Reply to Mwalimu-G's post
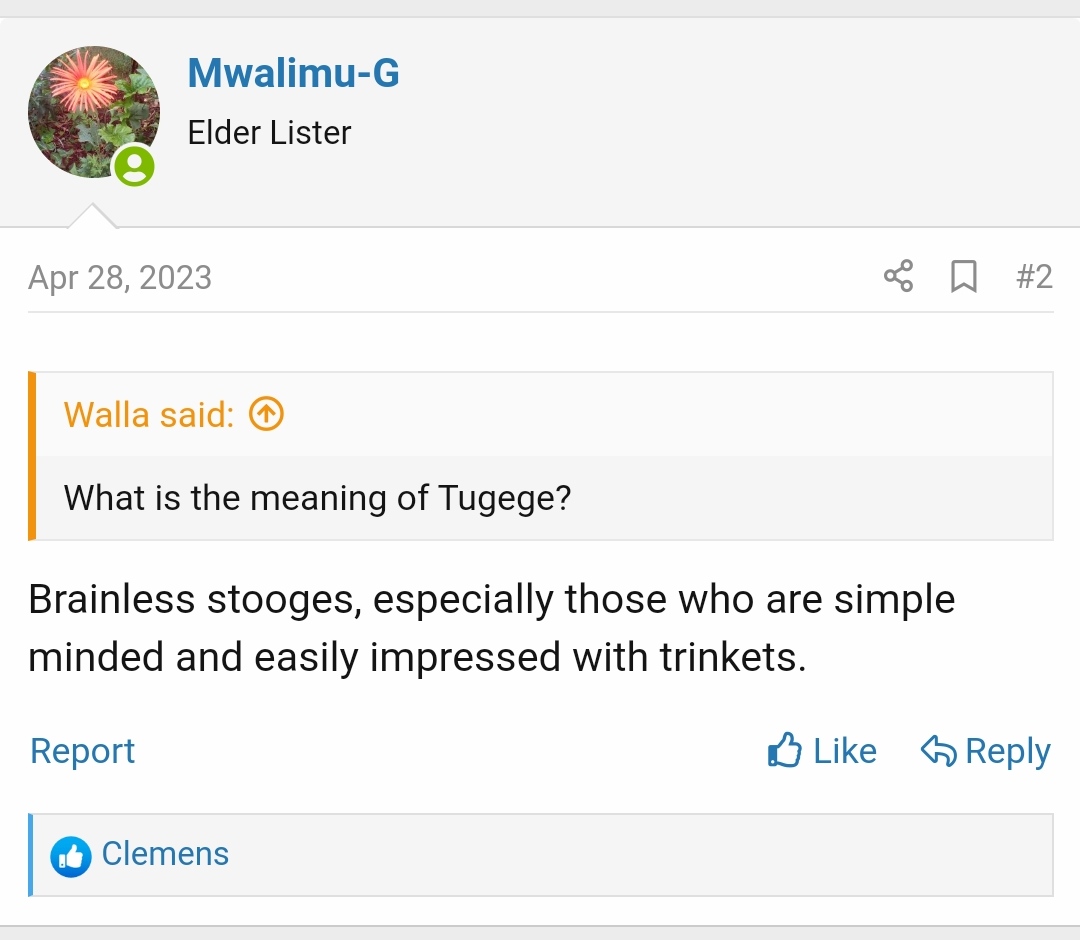 pos(986,751)
